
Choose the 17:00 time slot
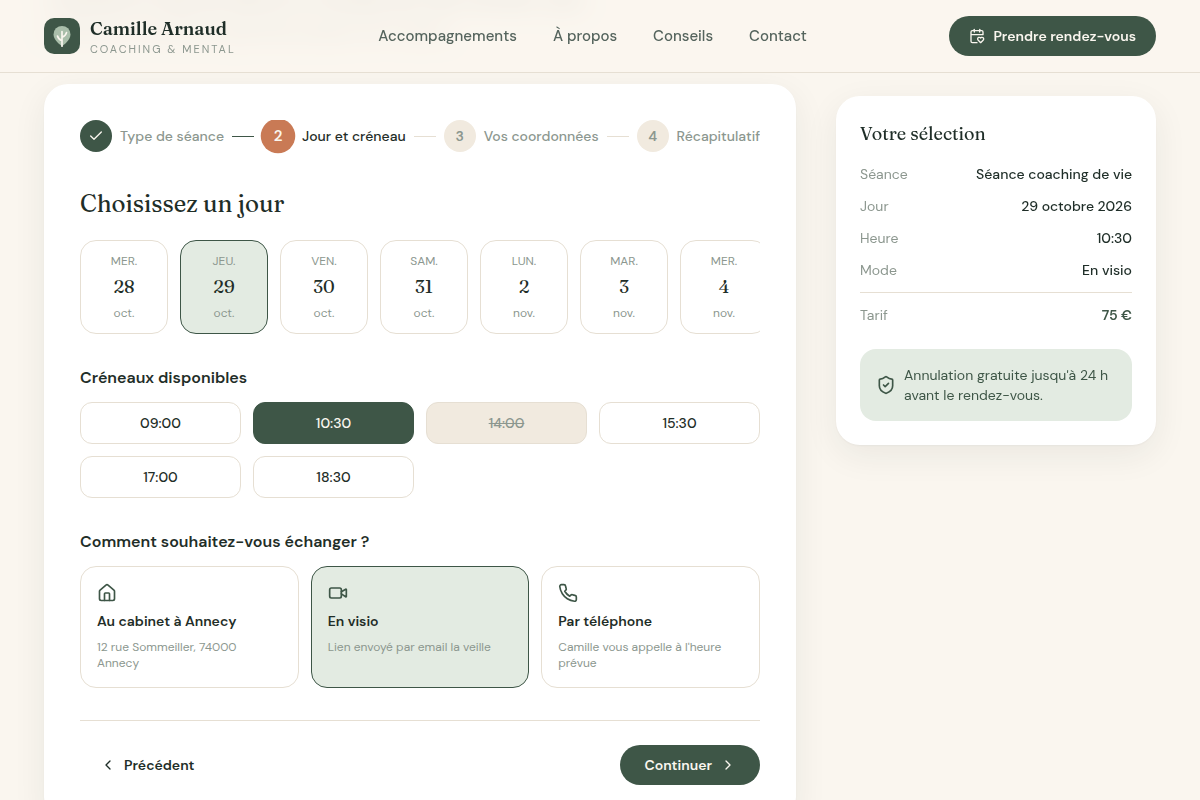(160, 477)
